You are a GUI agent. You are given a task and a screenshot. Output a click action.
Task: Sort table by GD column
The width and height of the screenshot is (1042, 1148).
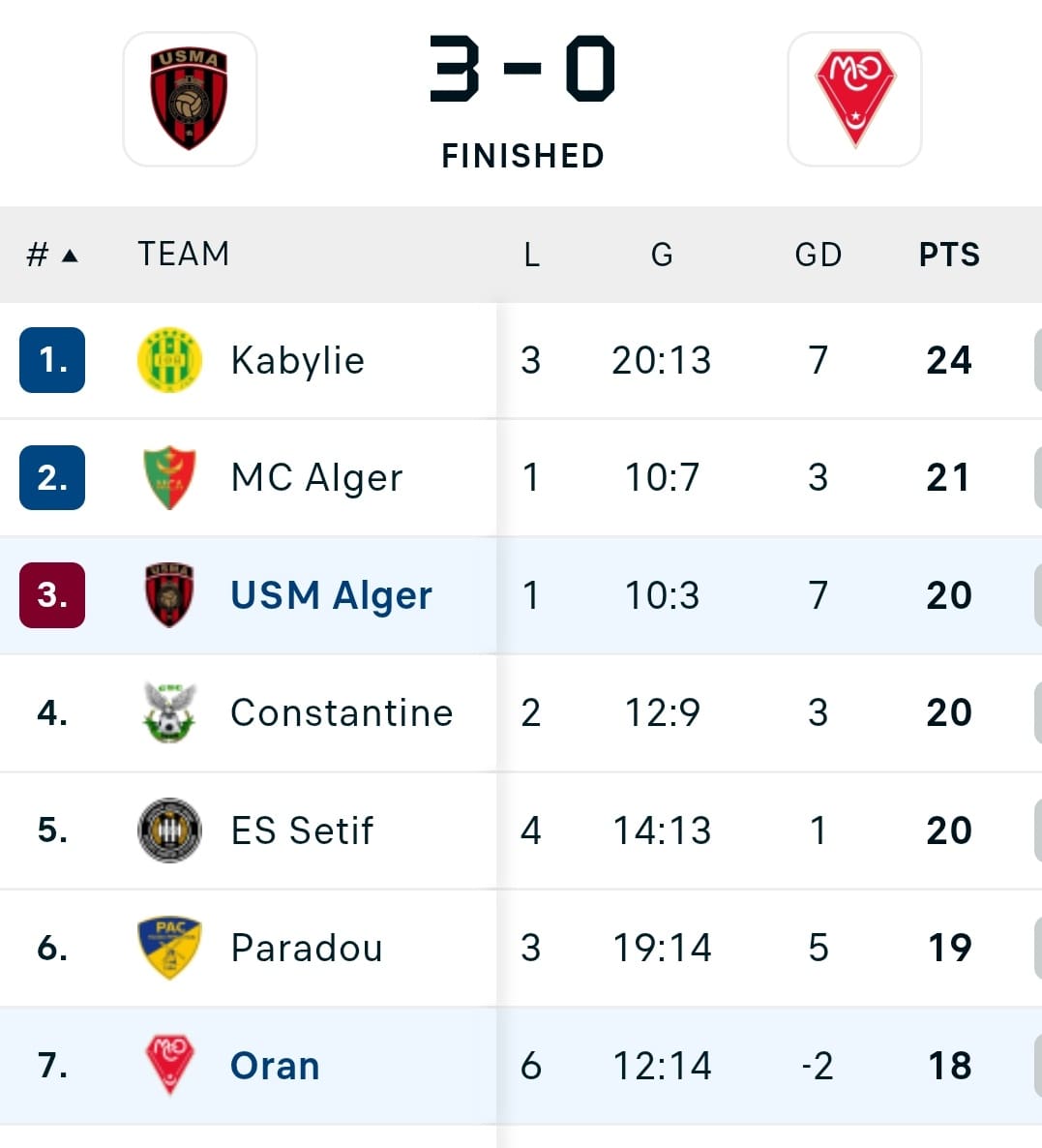pos(819,255)
